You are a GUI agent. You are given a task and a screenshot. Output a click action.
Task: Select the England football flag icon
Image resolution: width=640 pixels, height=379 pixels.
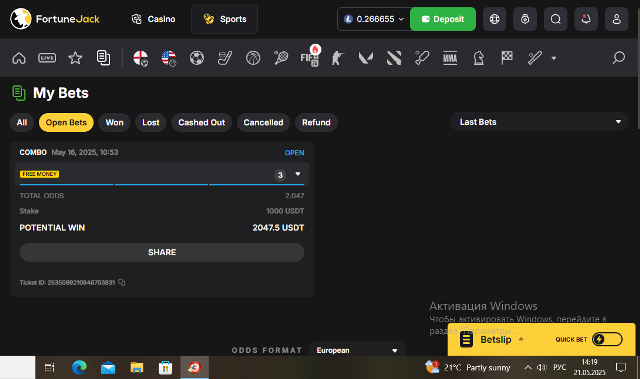(140, 58)
